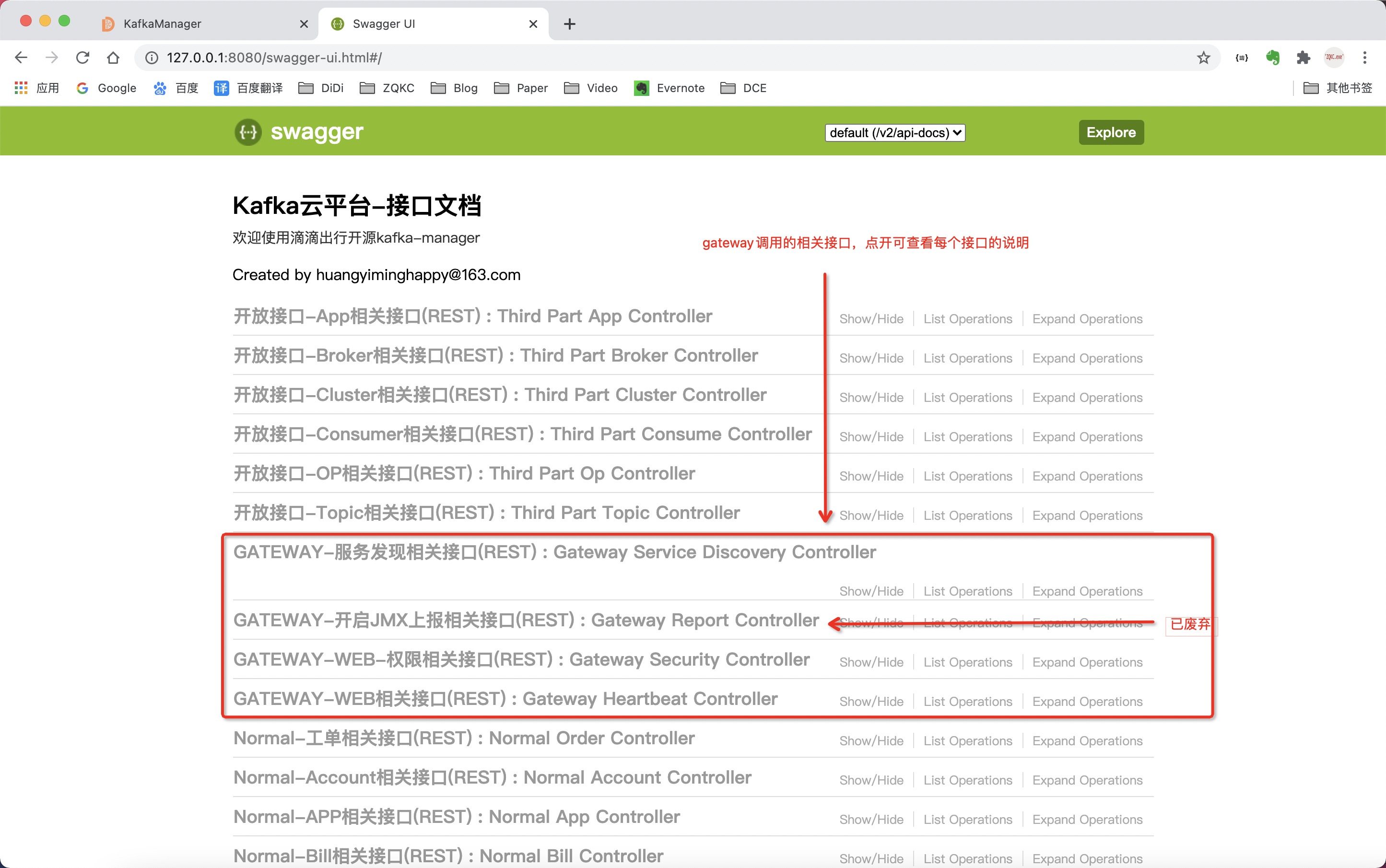
Task: Open Chrome three-dot menu
Action: click(x=1365, y=58)
